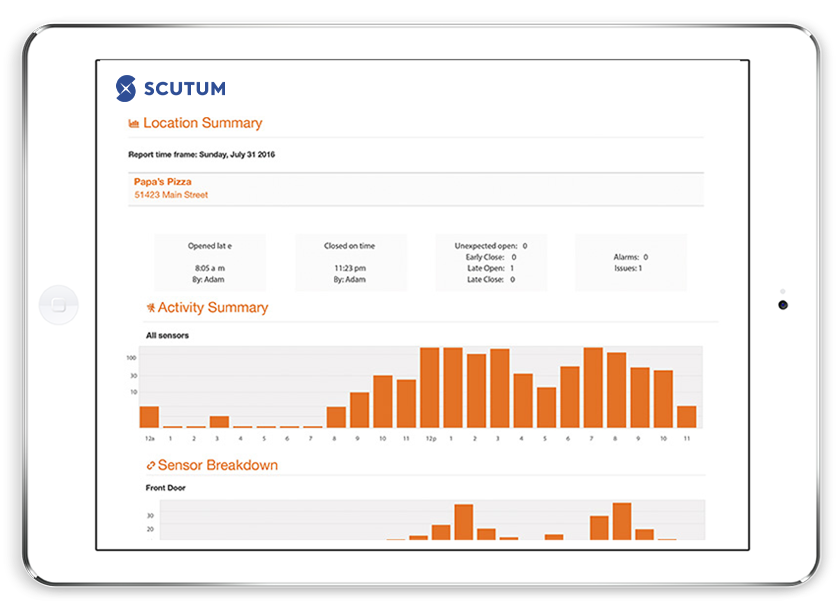This screenshot has height=601, width=836.
Task: Click the chain link icon beside Sensor Breakdown
Action: click(150, 466)
